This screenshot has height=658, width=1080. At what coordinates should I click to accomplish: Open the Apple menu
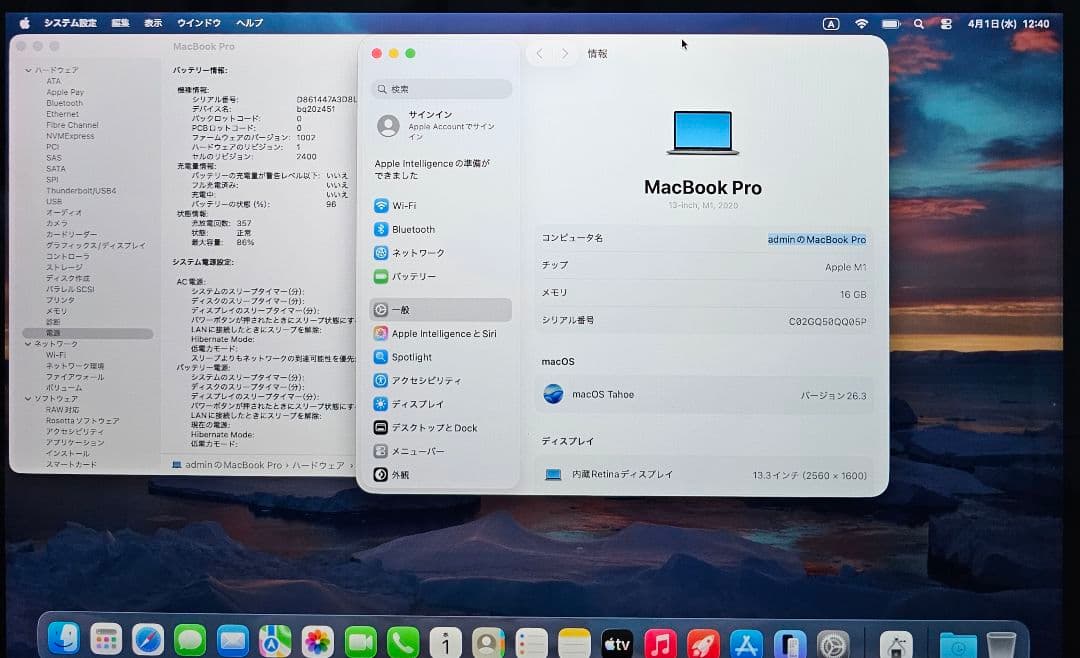click(25, 23)
